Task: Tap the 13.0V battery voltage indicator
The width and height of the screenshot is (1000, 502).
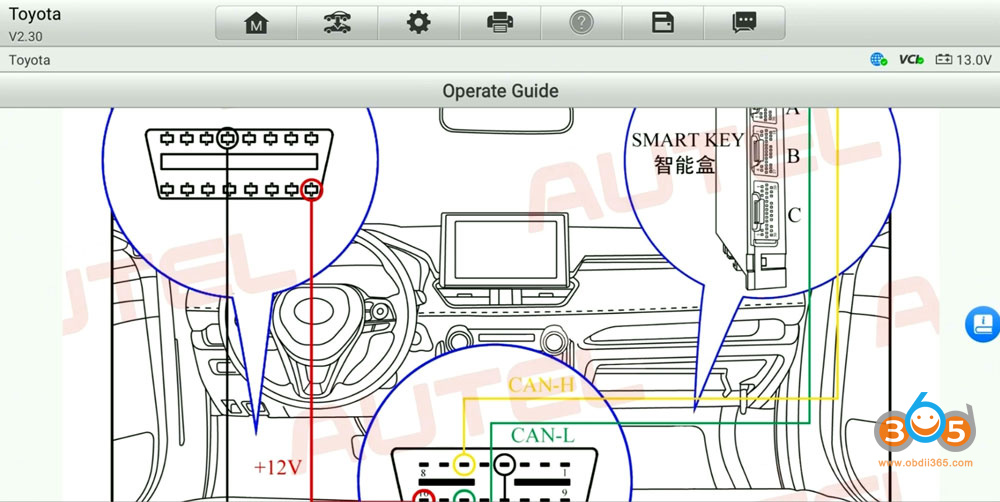Action: [963, 60]
